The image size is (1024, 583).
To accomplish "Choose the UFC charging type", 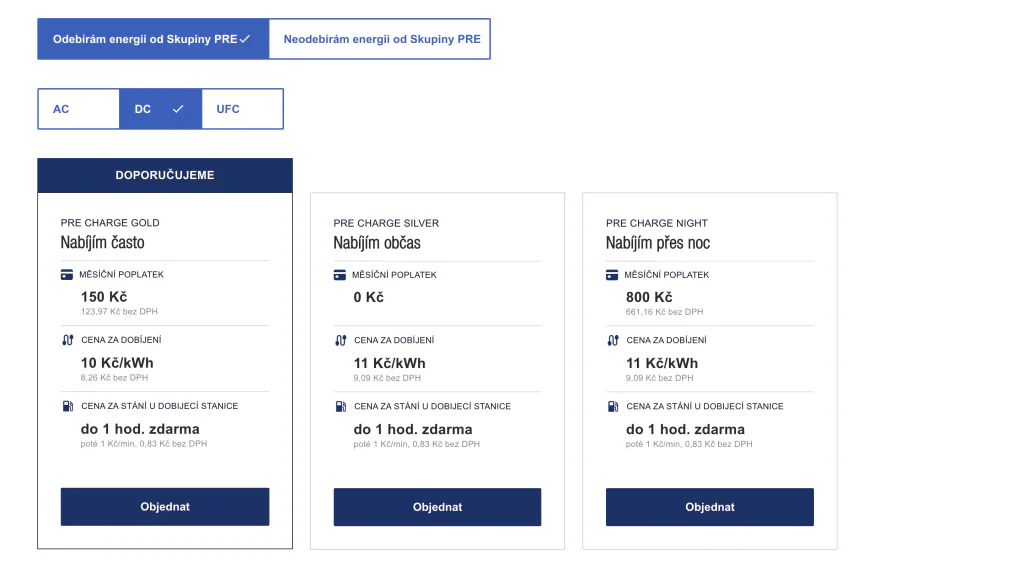I will [x=242, y=109].
